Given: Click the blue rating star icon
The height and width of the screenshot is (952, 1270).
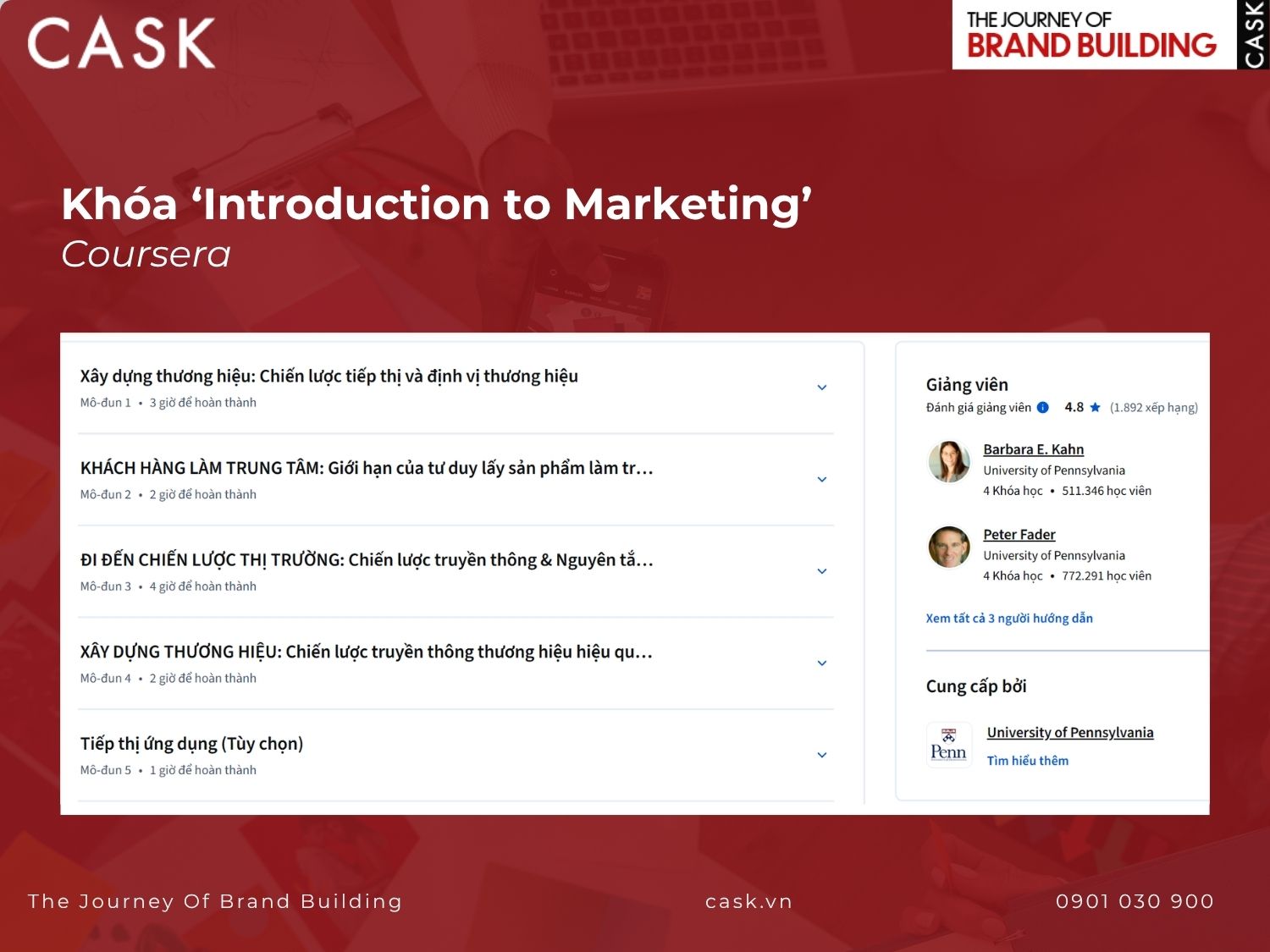Looking at the screenshot, I should point(1095,407).
